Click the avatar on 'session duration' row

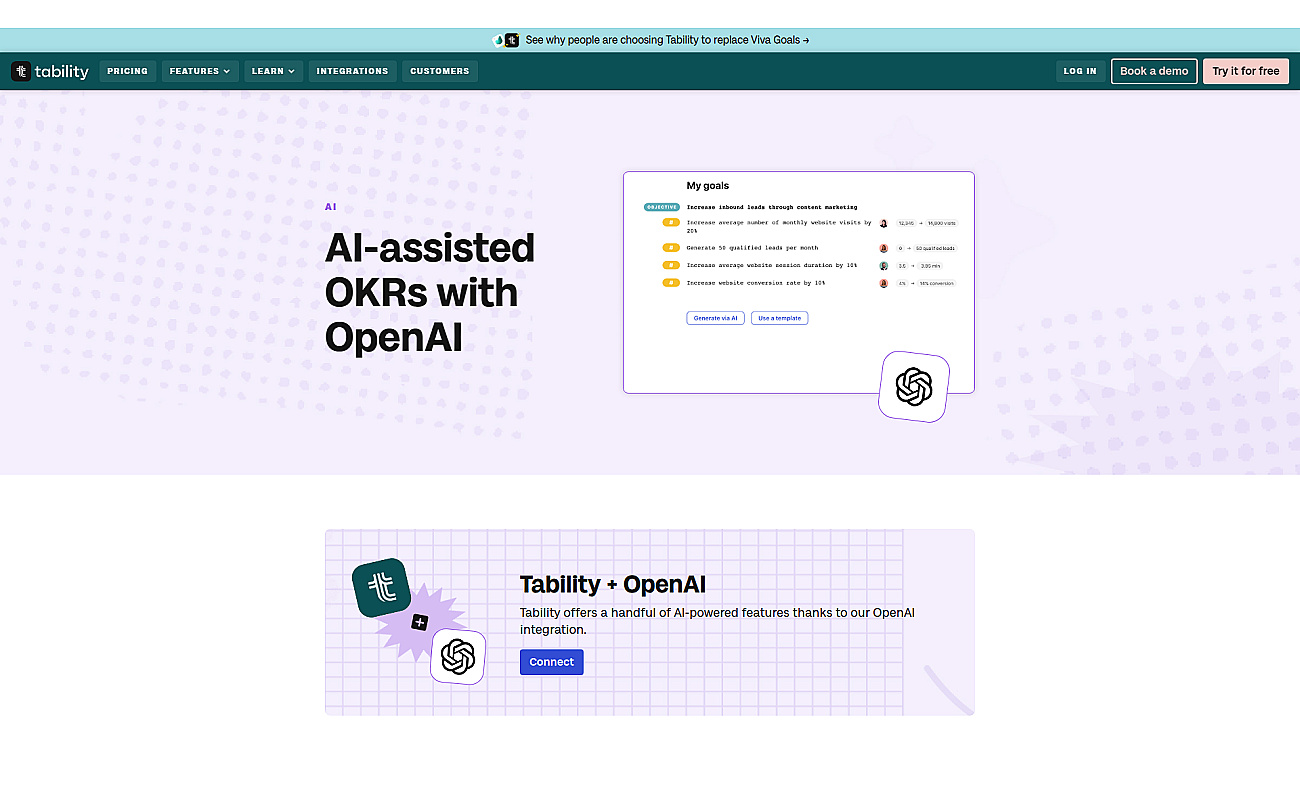(884, 266)
